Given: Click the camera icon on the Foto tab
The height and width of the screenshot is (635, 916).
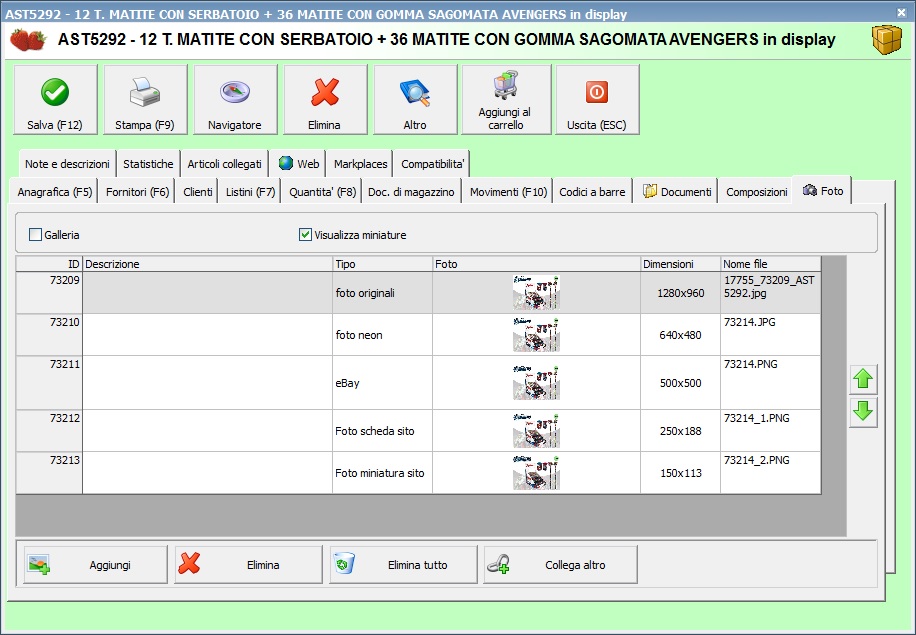Looking at the screenshot, I should (810, 190).
